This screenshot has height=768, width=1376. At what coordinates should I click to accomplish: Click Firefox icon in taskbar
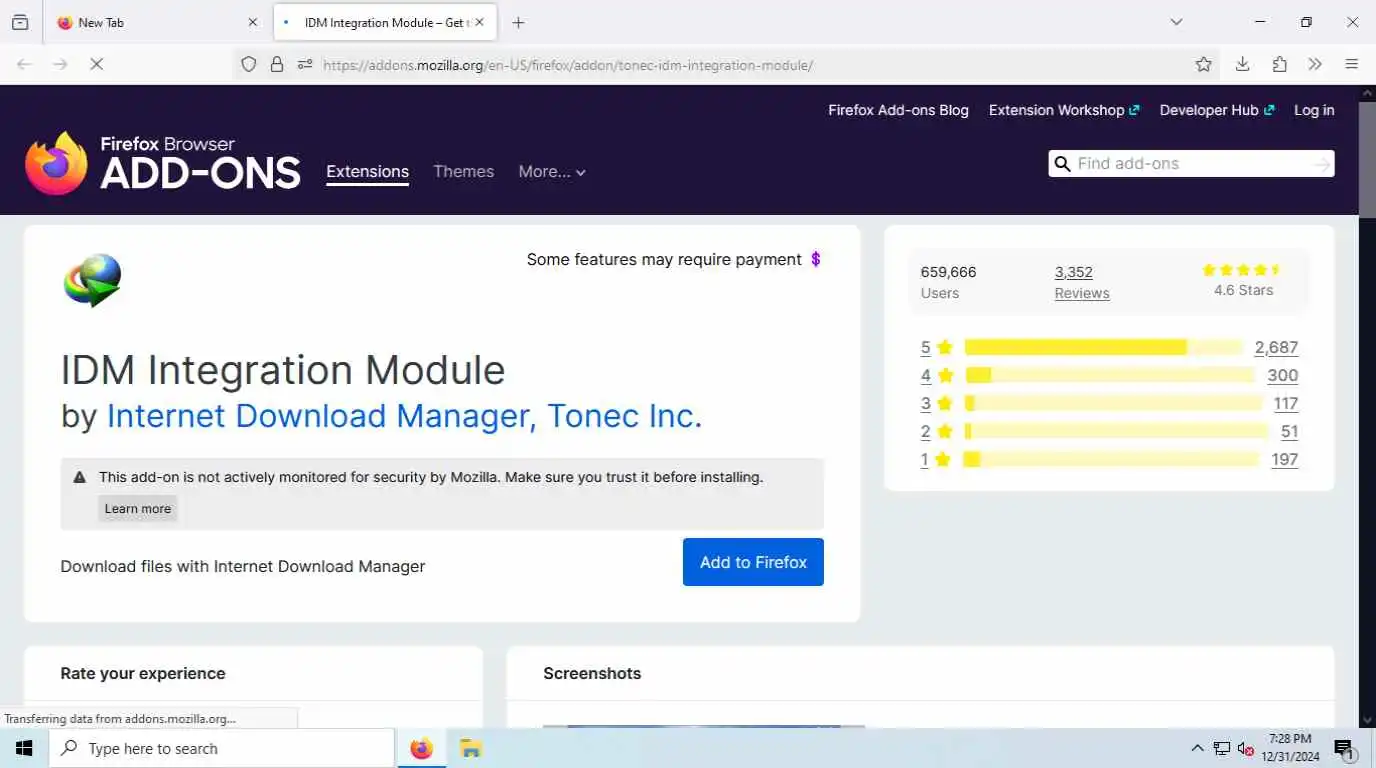coord(422,748)
